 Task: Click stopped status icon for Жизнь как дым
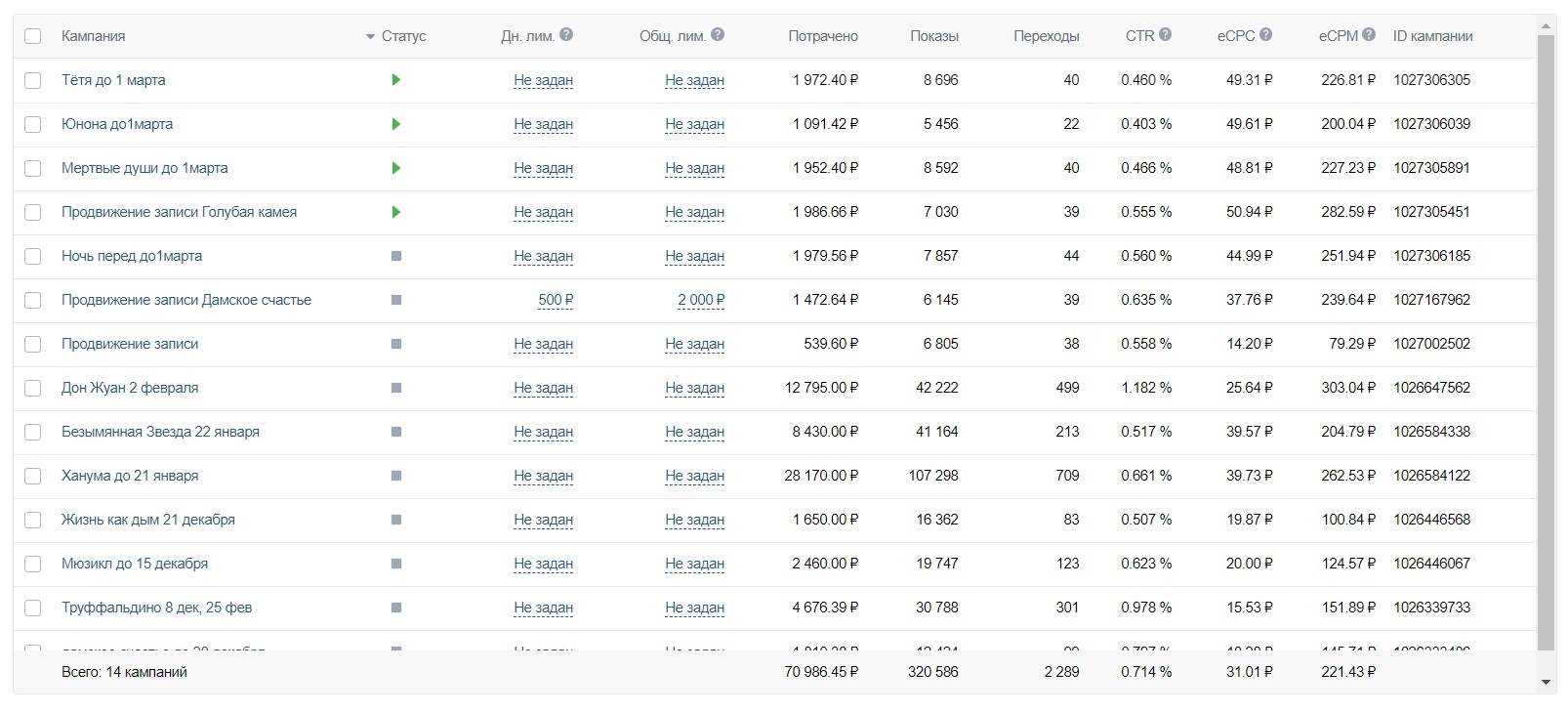tap(396, 520)
